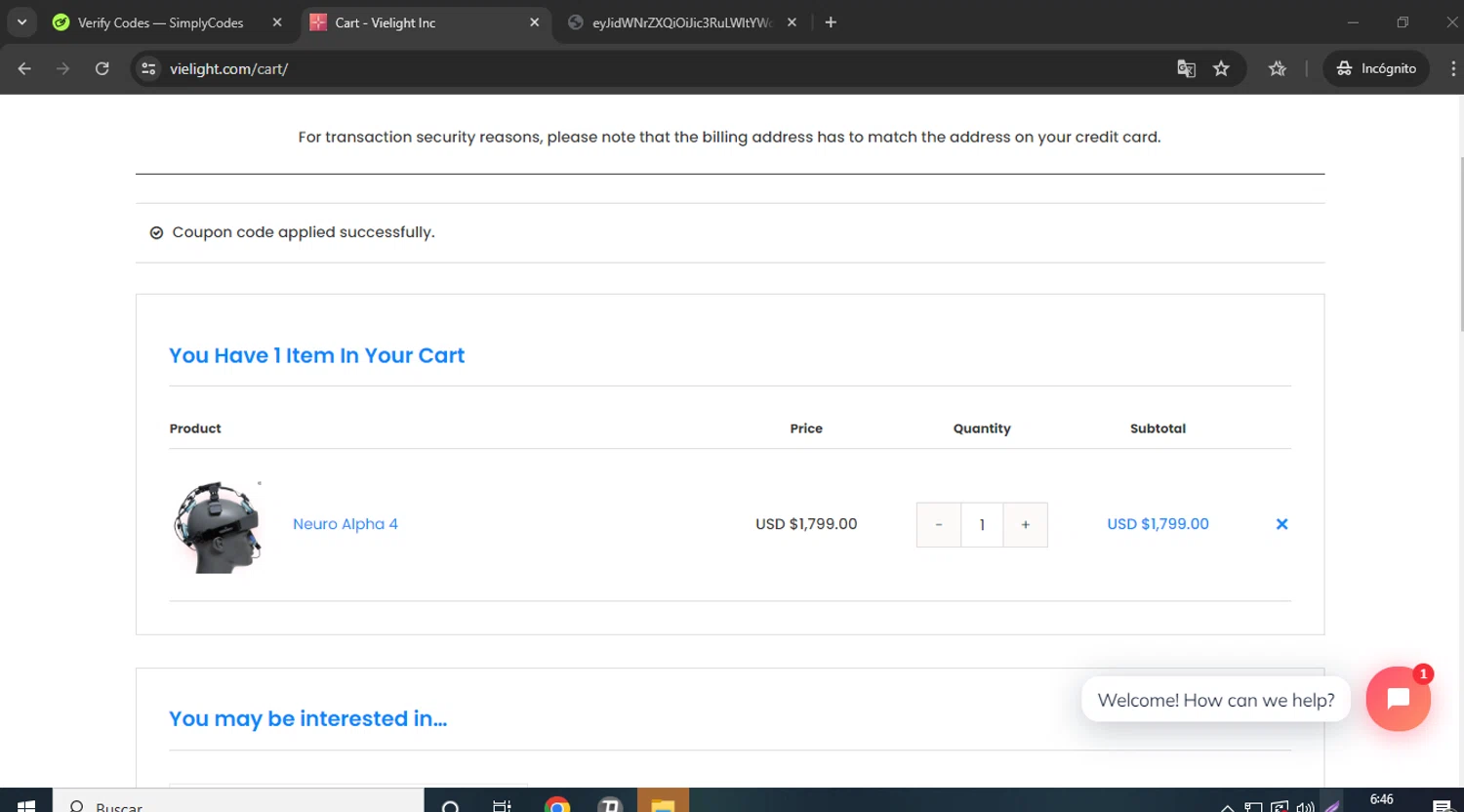Open the Neuro Alpha 4 product link
The width and height of the screenshot is (1464, 812).
coord(346,524)
